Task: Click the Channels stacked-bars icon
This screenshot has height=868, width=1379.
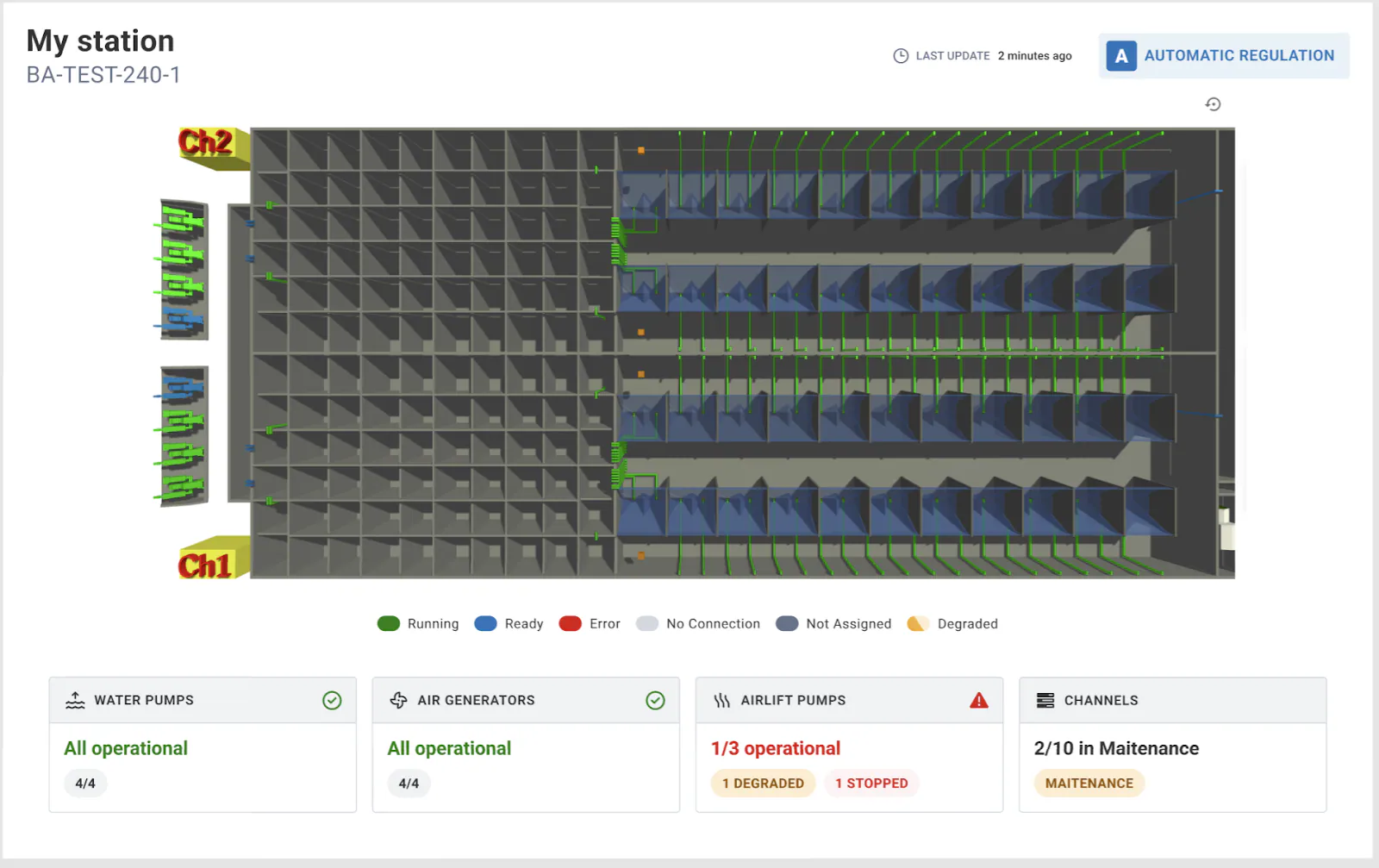Action: tap(1045, 701)
